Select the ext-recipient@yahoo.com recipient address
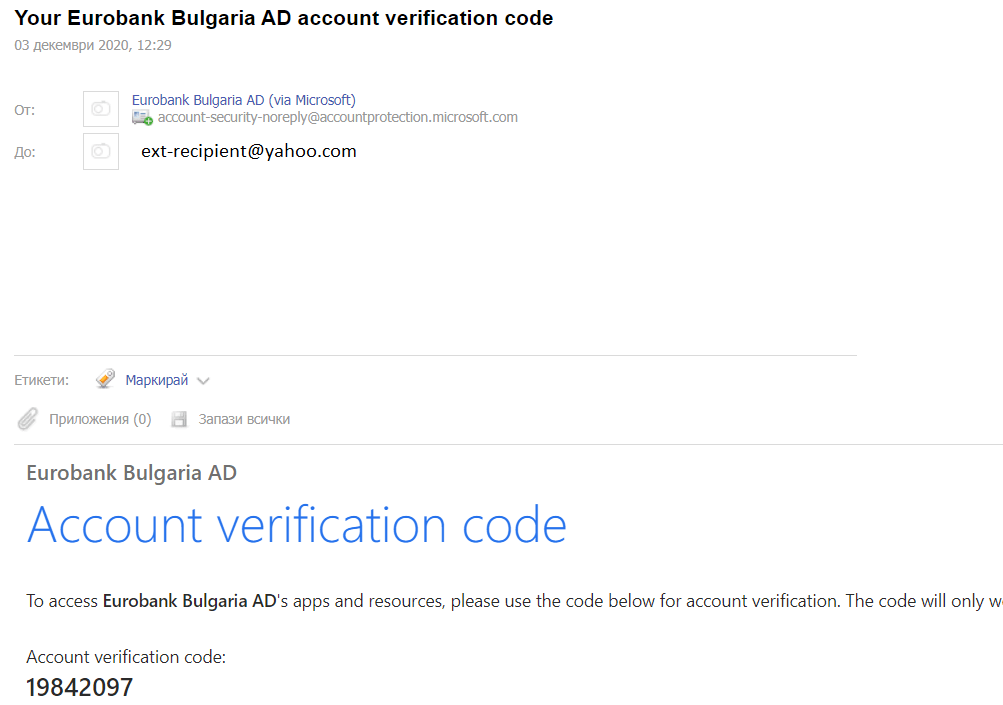 pos(249,151)
